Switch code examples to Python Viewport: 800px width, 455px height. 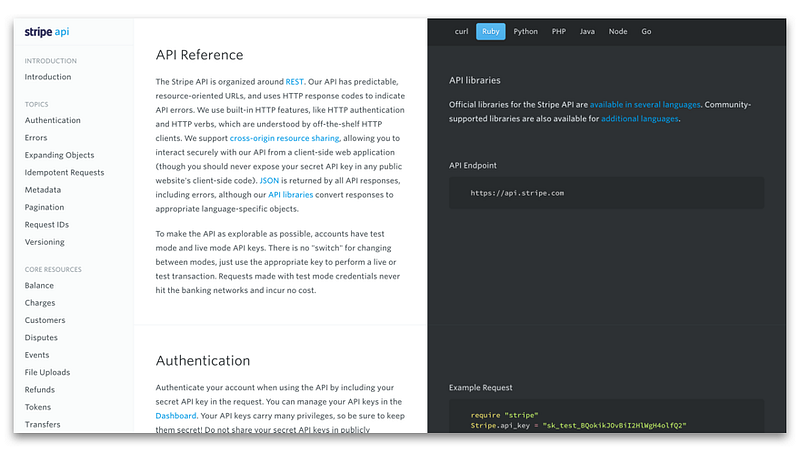tap(526, 32)
